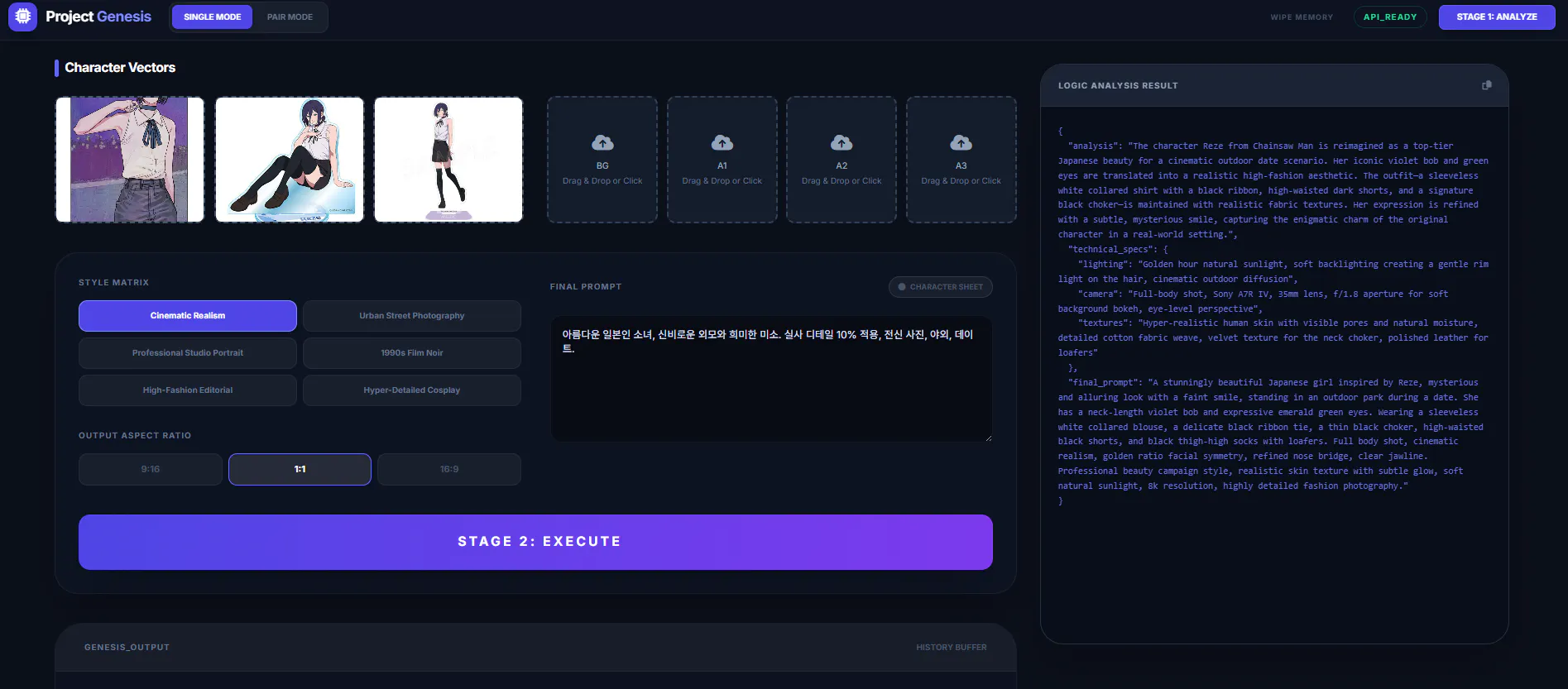Click Wipe Memory

tap(1302, 17)
